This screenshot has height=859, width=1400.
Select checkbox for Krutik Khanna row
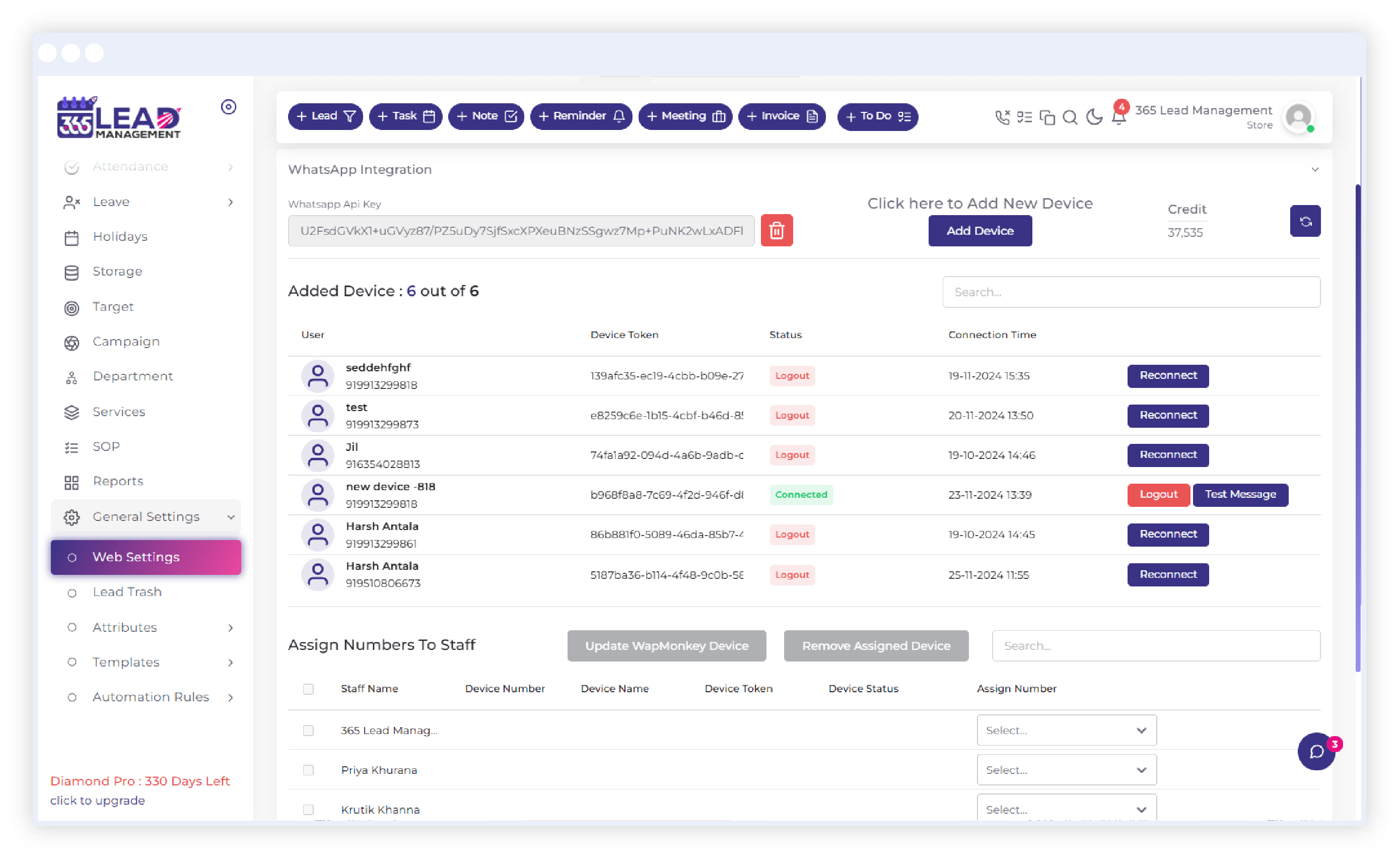(x=309, y=810)
